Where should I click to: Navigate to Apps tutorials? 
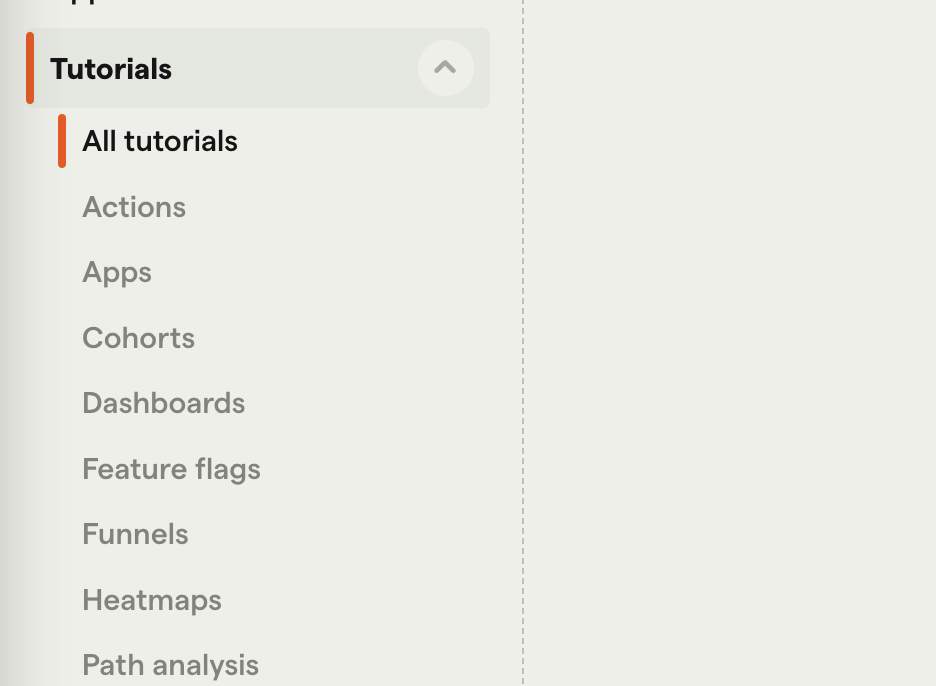(116, 272)
